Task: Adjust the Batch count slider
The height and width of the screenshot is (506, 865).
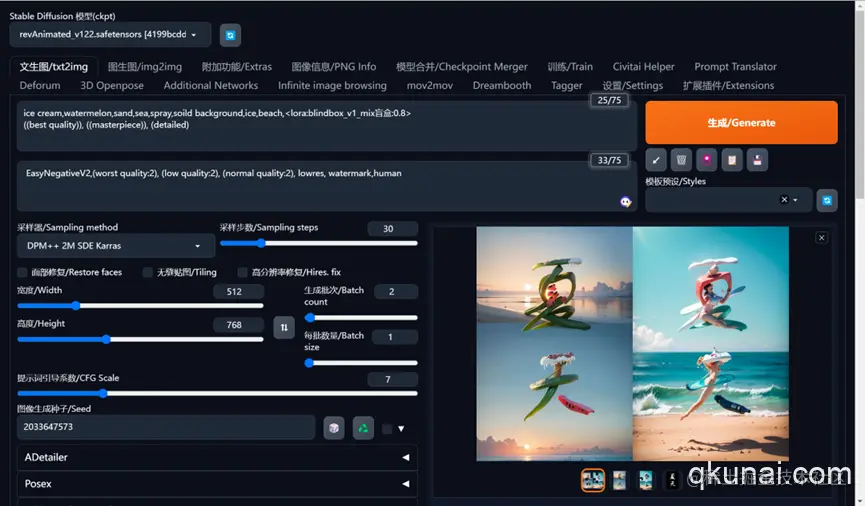Action: [361, 318]
